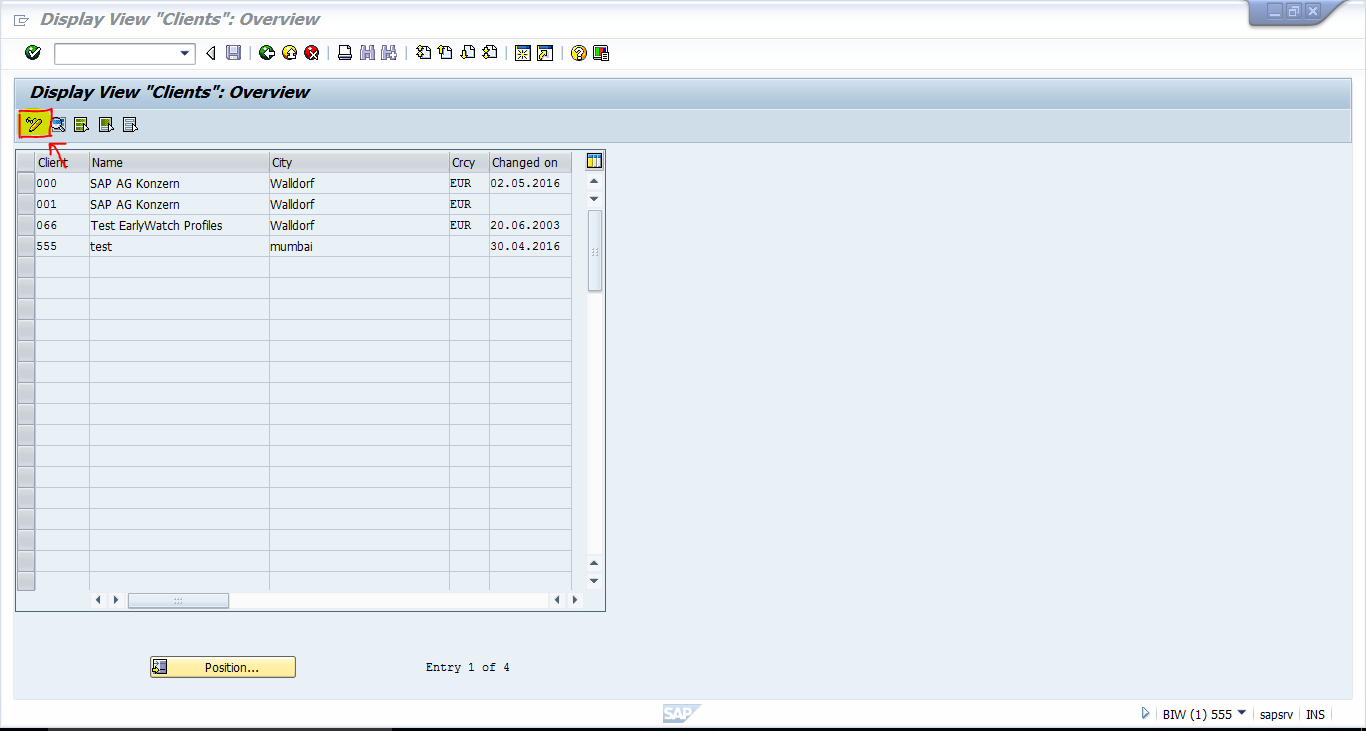Click inside the command input field
Screen dimensions: 1366x731
click(116, 53)
